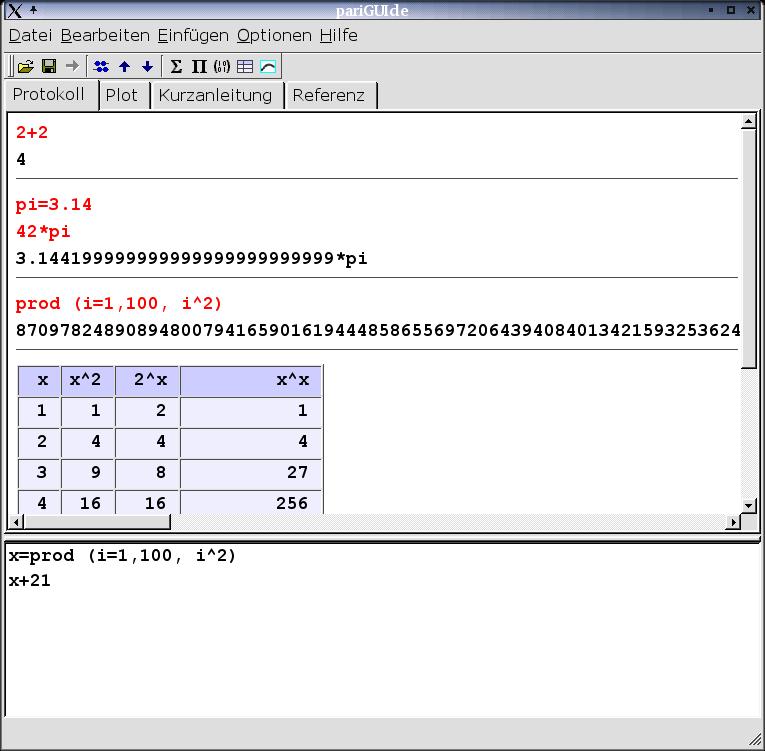Click the blue down arrow icon
The width and height of the screenshot is (765, 751).
pyautogui.click(x=147, y=67)
